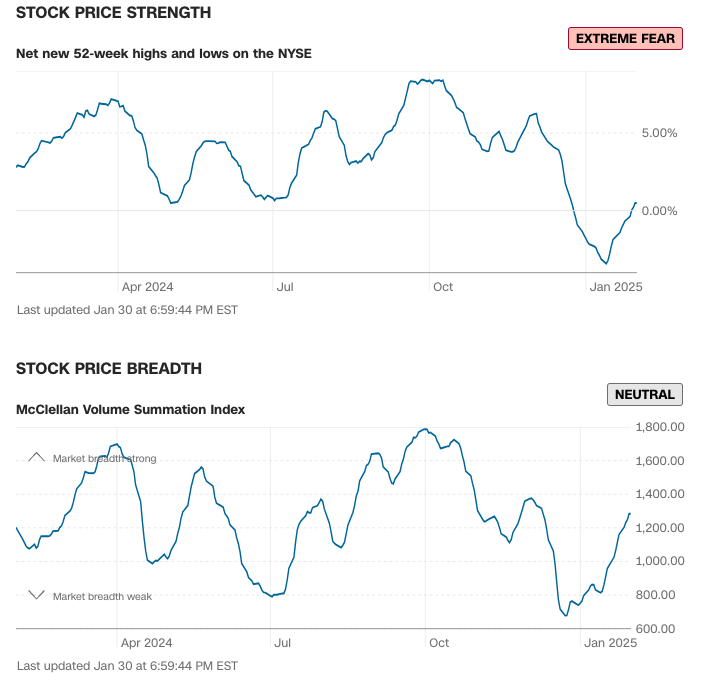The width and height of the screenshot is (715, 681).
Task: Select the STOCK PRICE STRENGTH heading
Action: (x=114, y=13)
